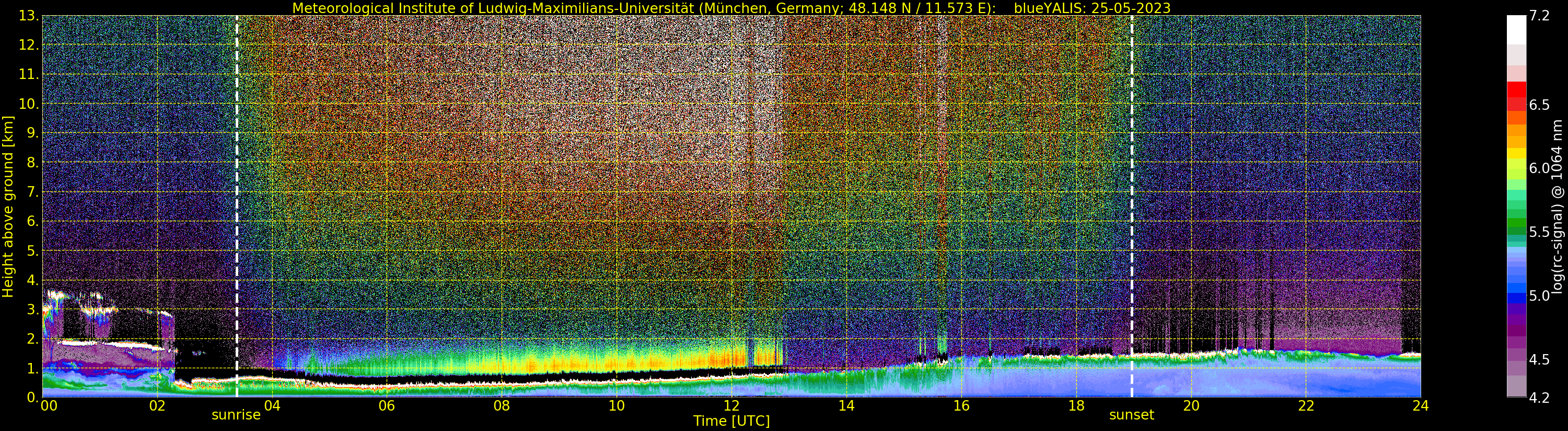
Task: Click the '4.5' colorbar value
Action: (x=1539, y=359)
